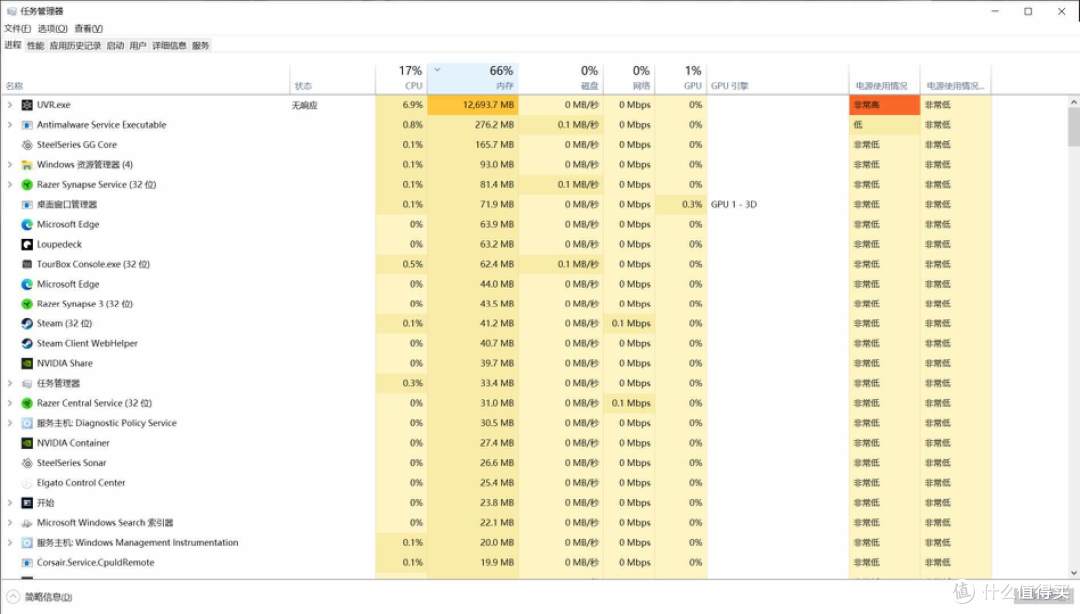Click the Task Manager icon in title bar
Image resolution: width=1080 pixels, height=614 pixels.
(x=11, y=10)
